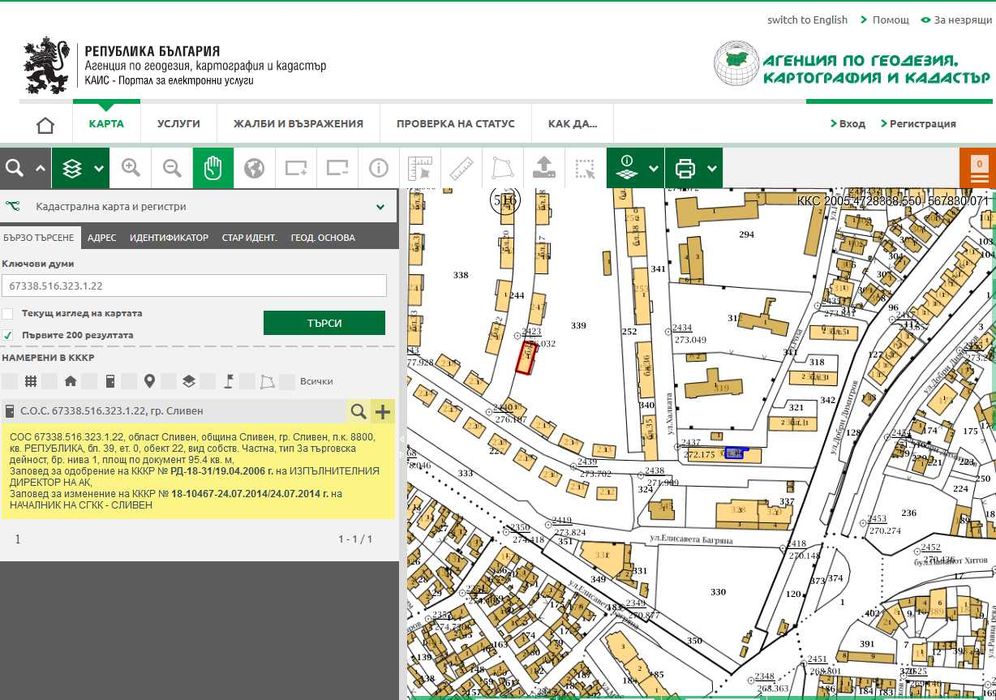Viewport: 996px width, 700px height.
Task: Click the upload file icon in toolbar
Action: (x=543, y=168)
